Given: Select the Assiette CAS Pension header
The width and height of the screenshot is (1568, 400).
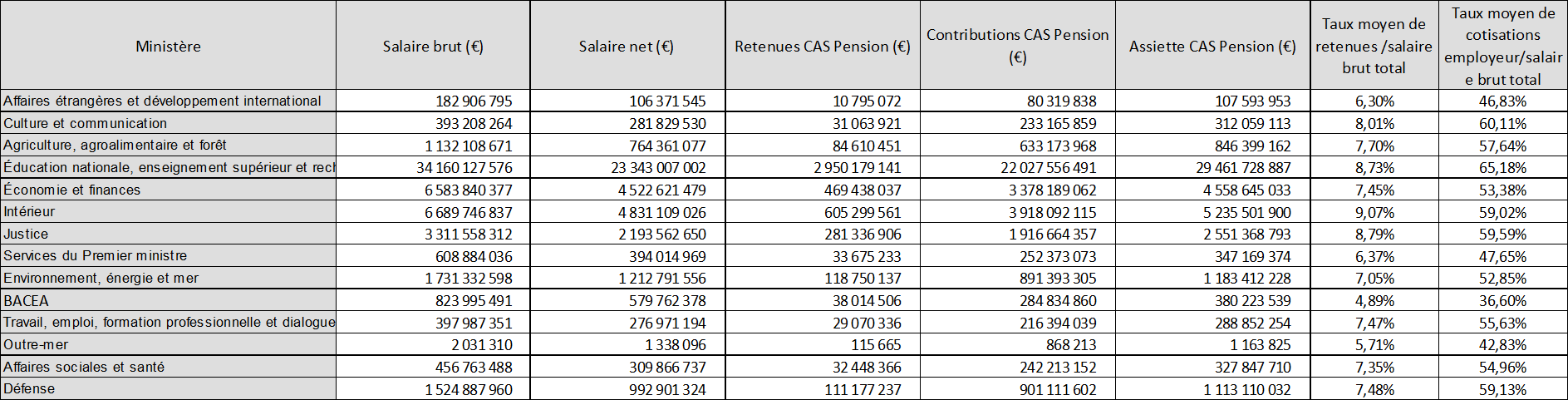Looking at the screenshot, I should coord(1212,47).
